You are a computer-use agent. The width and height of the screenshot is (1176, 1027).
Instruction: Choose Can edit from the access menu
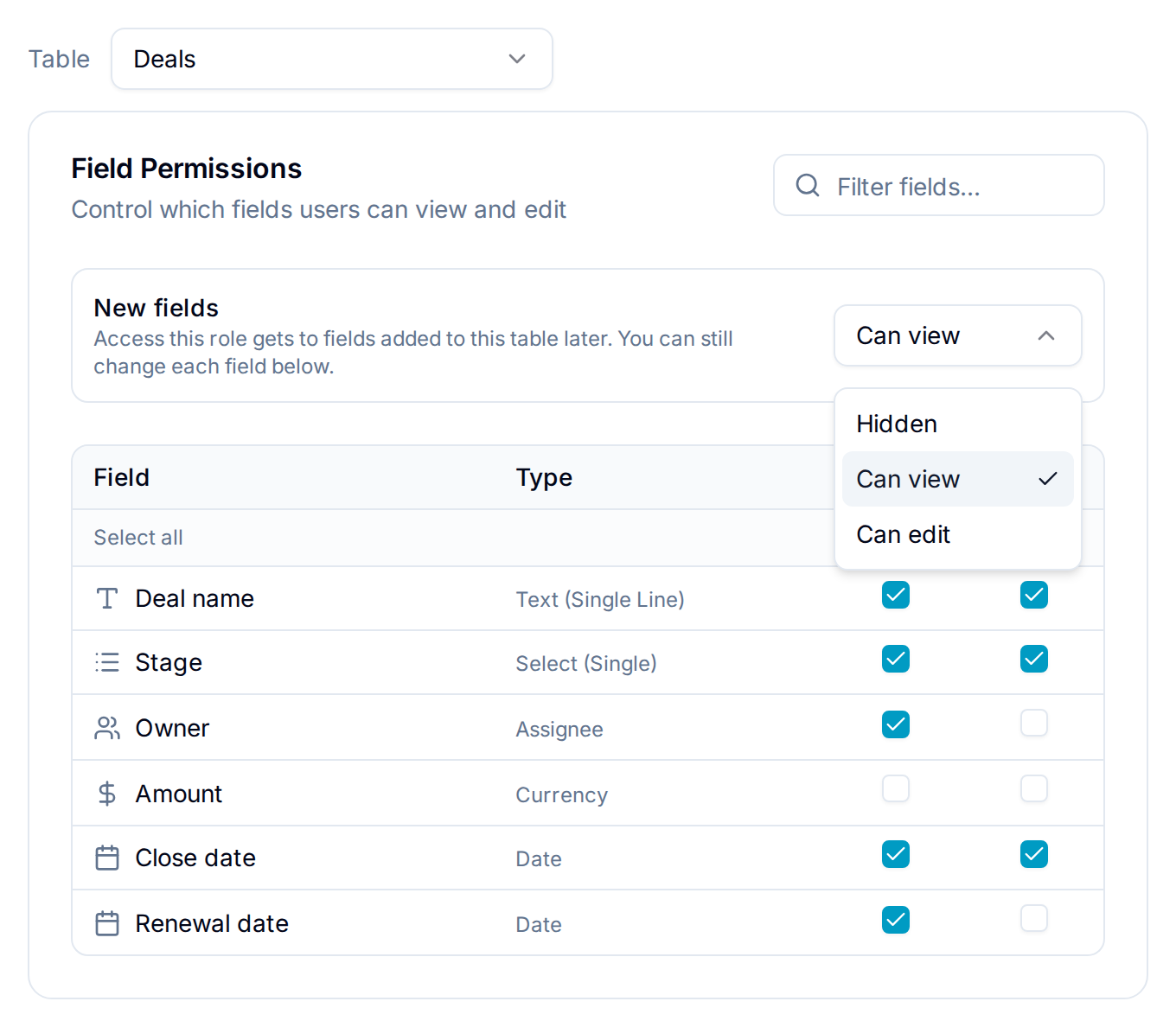958,534
